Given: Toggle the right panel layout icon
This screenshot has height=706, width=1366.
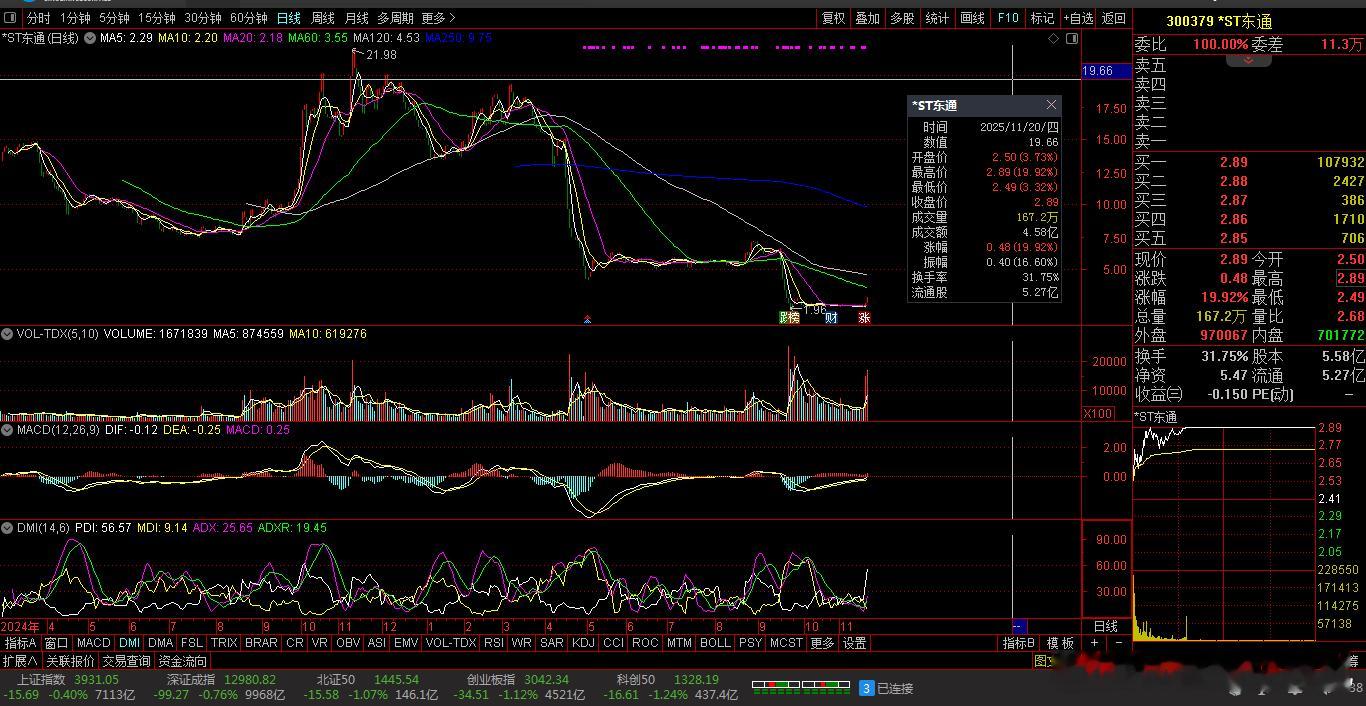Looking at the screenshot, I should click(x=1072, y=38).
